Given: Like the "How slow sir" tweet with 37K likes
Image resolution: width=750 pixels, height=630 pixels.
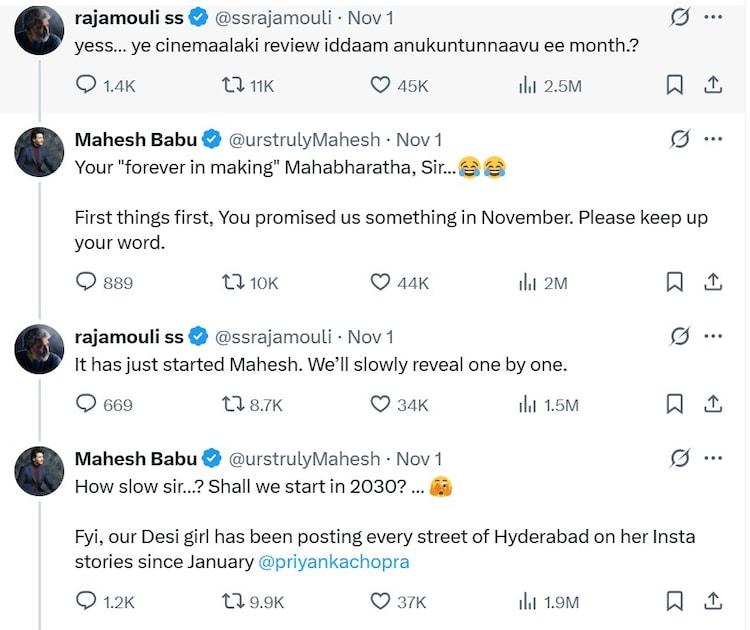Looking at the screenshot, I should [380, 601].
